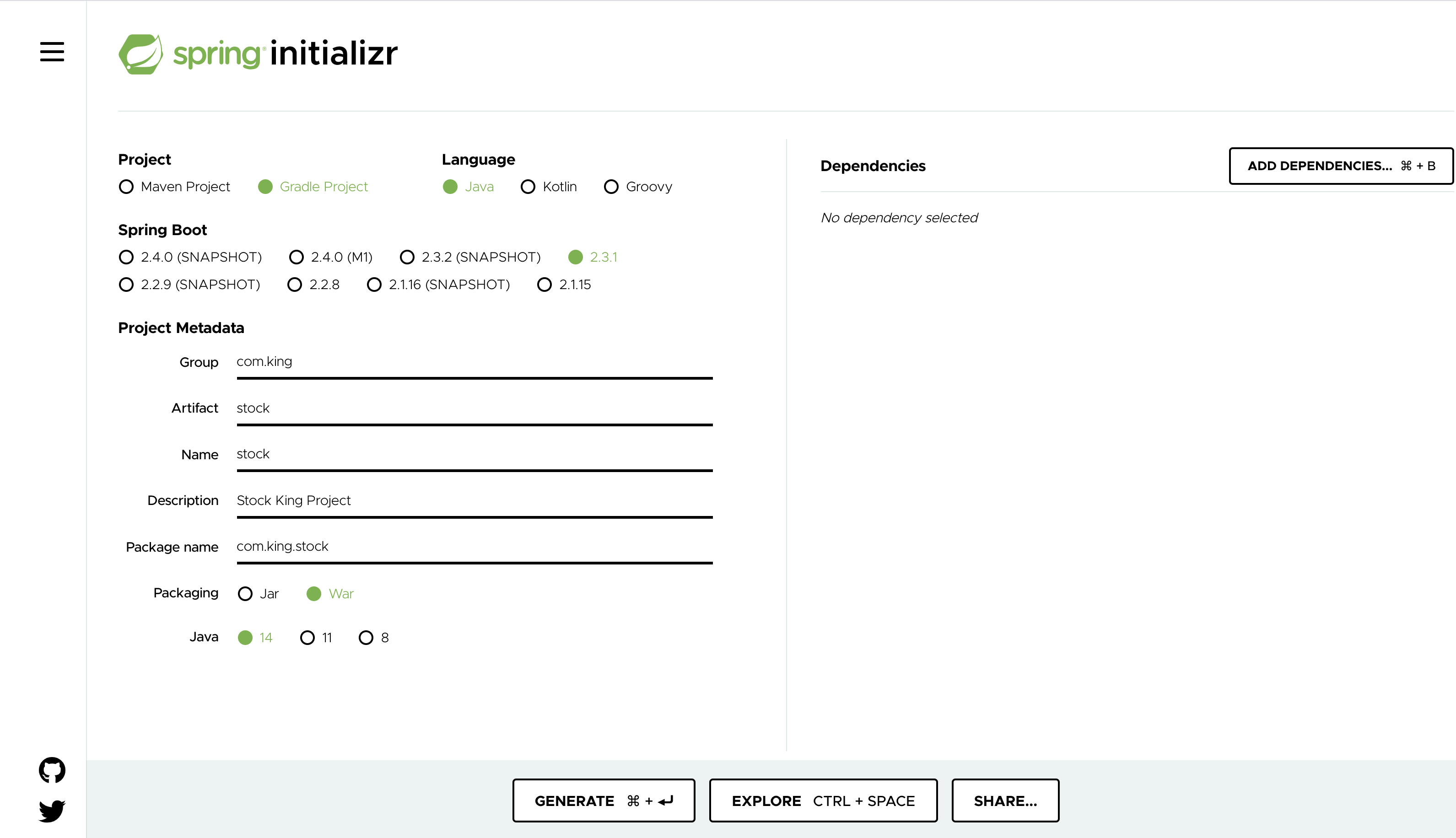Select Java version 8
Image resolution: width=1456 pixels, height=838 pixels.
click(366, 638)
